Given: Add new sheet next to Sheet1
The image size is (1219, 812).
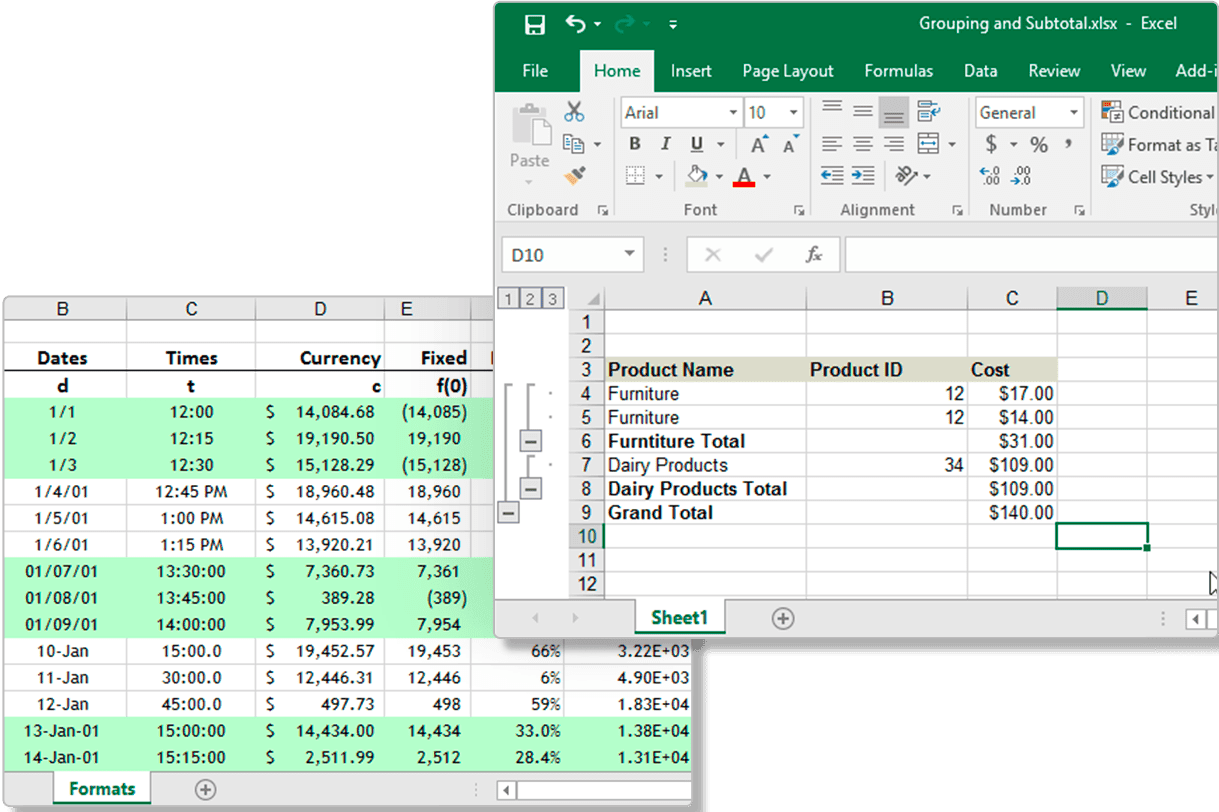Looking at the screenshot, I should coord(783,619).
